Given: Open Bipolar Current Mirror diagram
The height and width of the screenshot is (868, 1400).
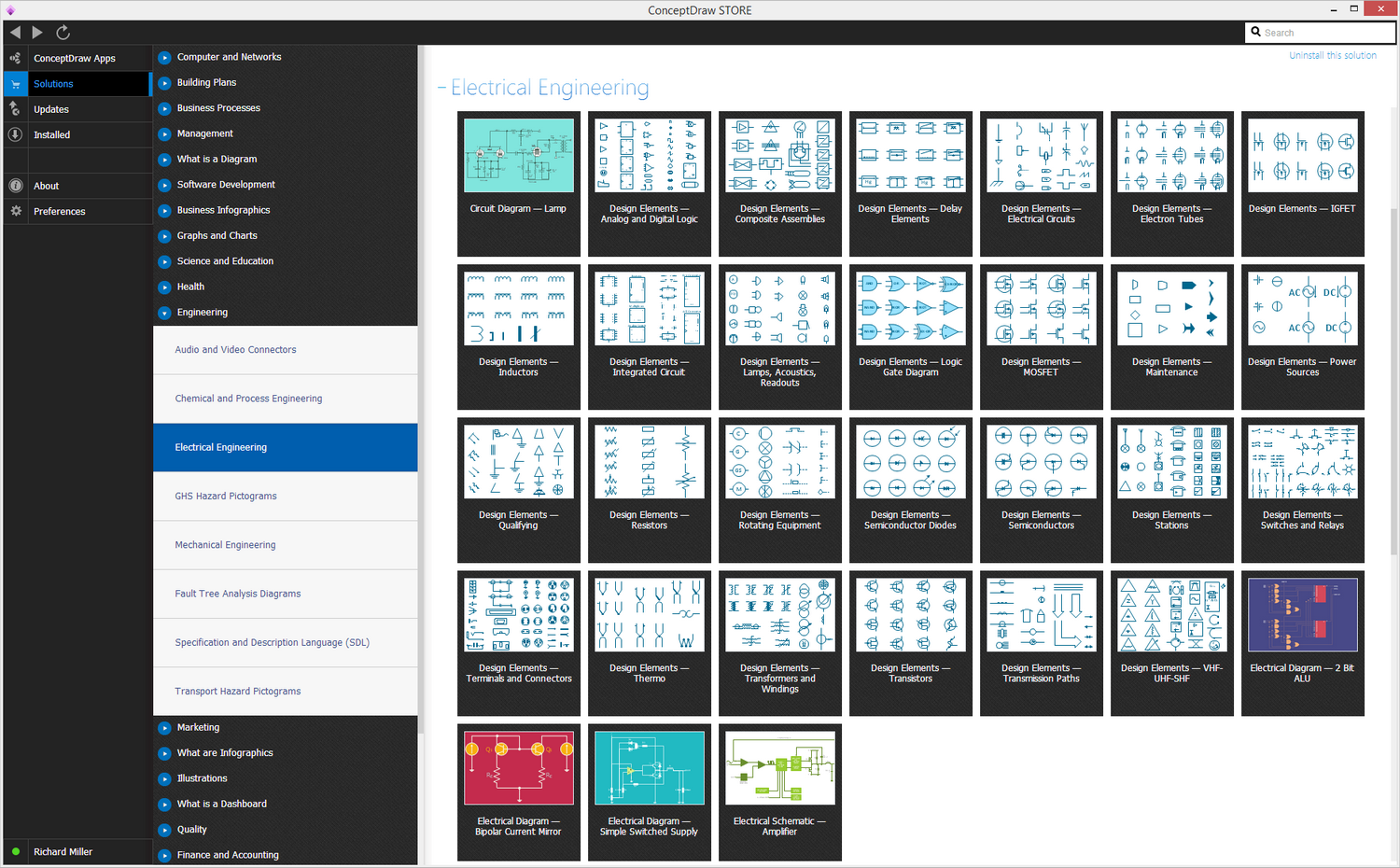Looking at the screenshot, I should (519, 768).
